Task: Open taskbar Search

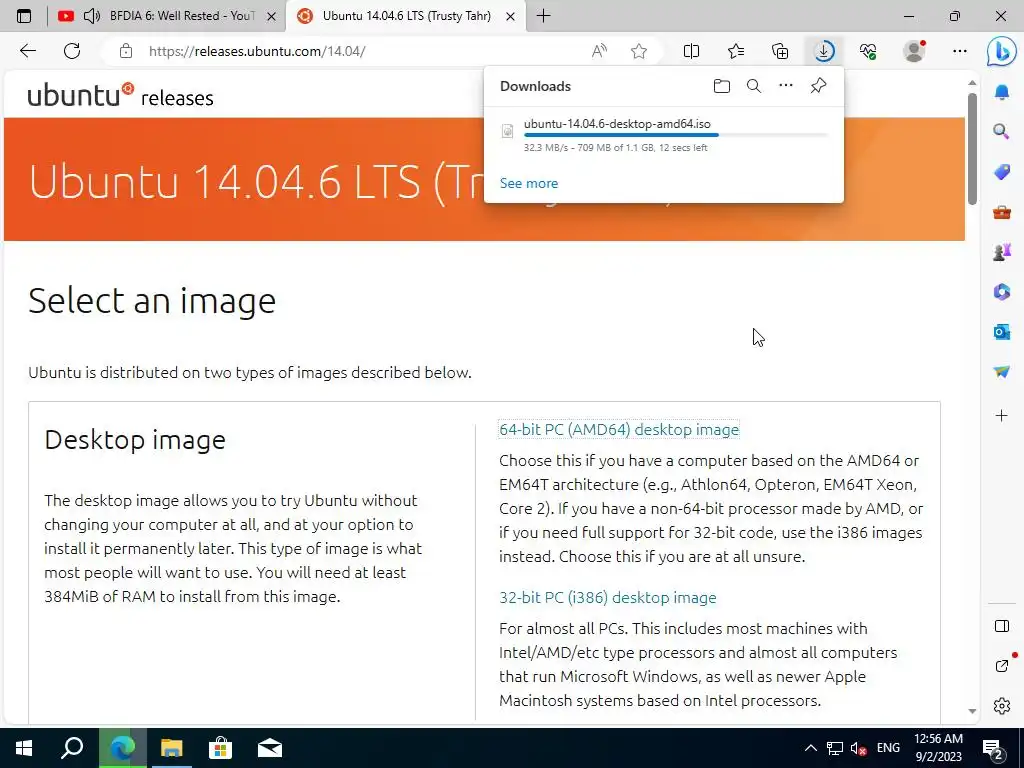Action: point(72,748)
